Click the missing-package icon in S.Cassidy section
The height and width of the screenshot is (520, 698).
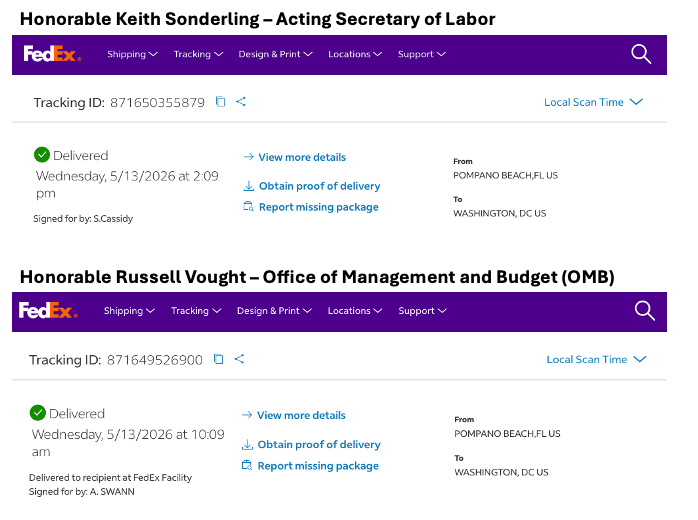[248, 206]
